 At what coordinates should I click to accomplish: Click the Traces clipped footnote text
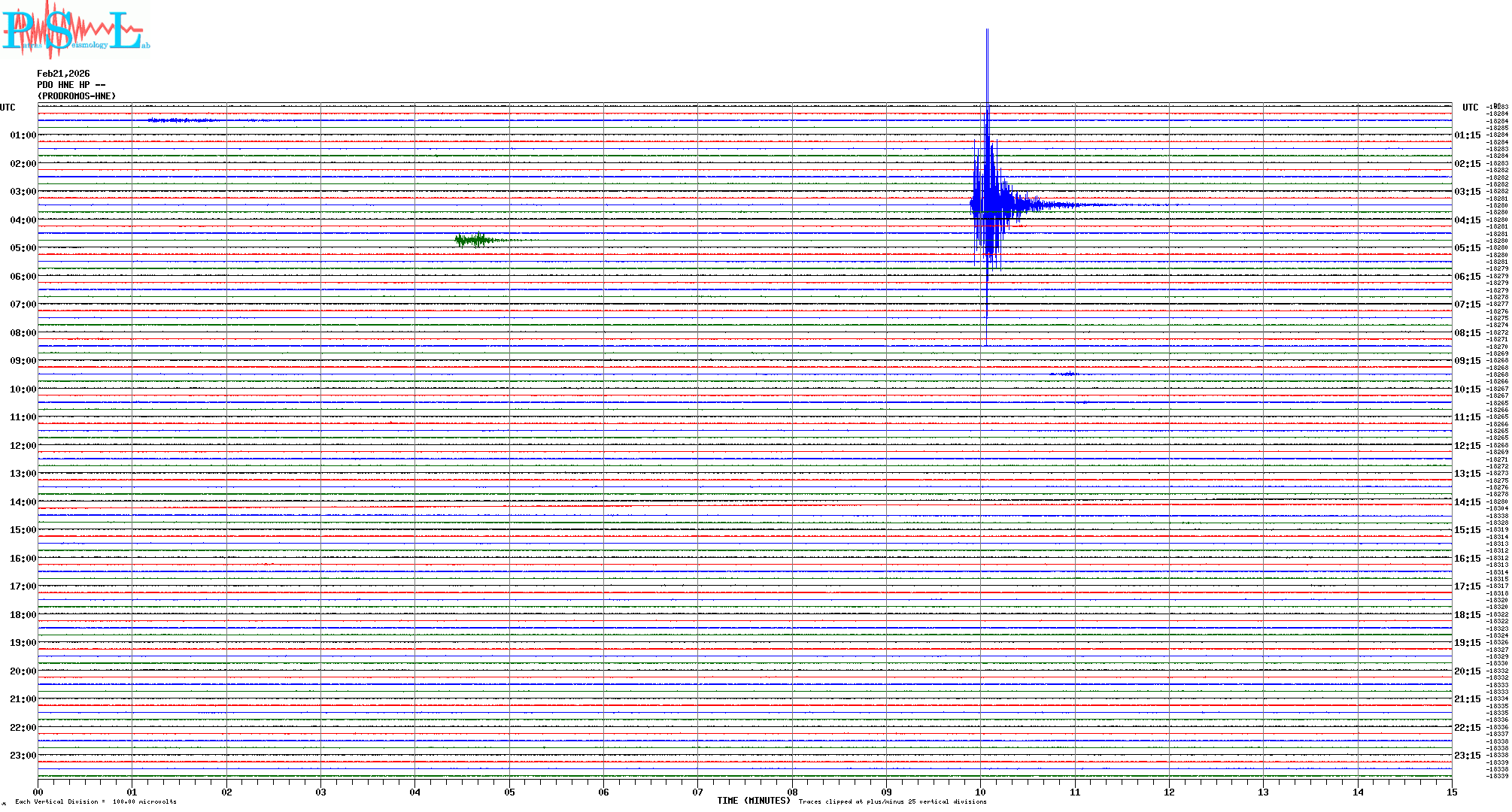(892, 801)
